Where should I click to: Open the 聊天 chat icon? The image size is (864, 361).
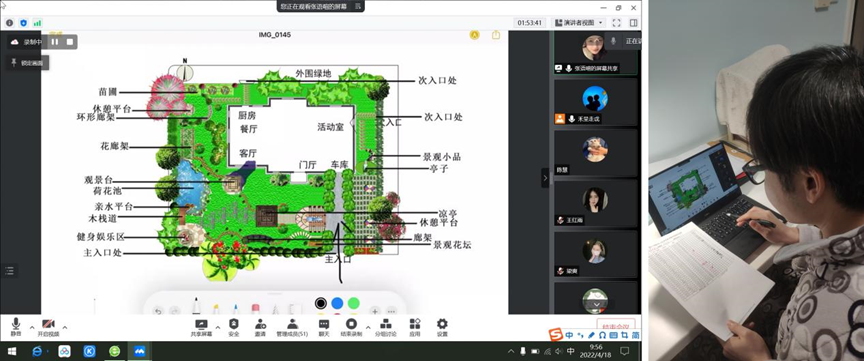[x=323, y=327]
